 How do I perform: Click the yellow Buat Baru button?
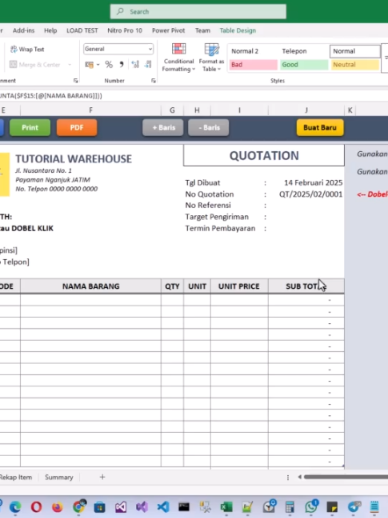click(x=320, y=128)
